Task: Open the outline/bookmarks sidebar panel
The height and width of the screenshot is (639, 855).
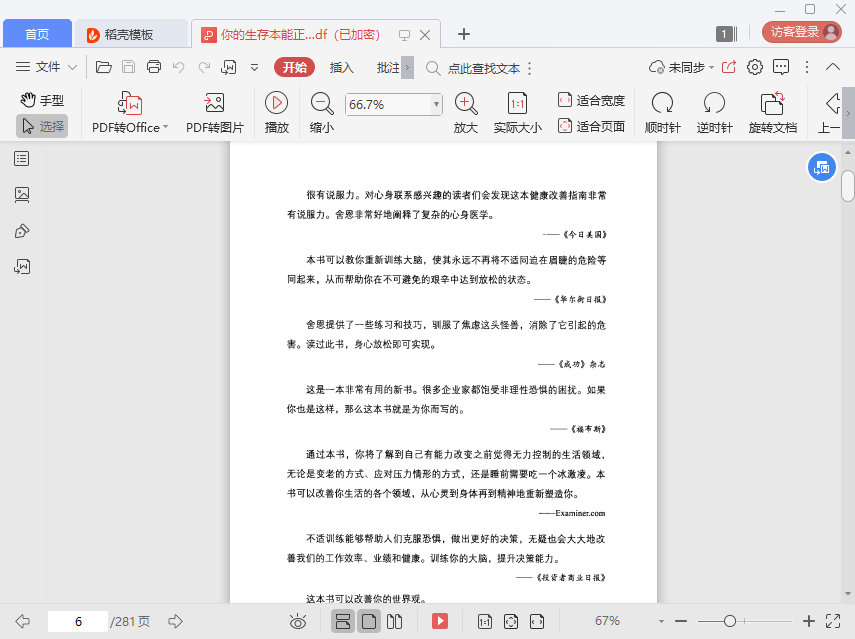Action: [x=22, y=159]
